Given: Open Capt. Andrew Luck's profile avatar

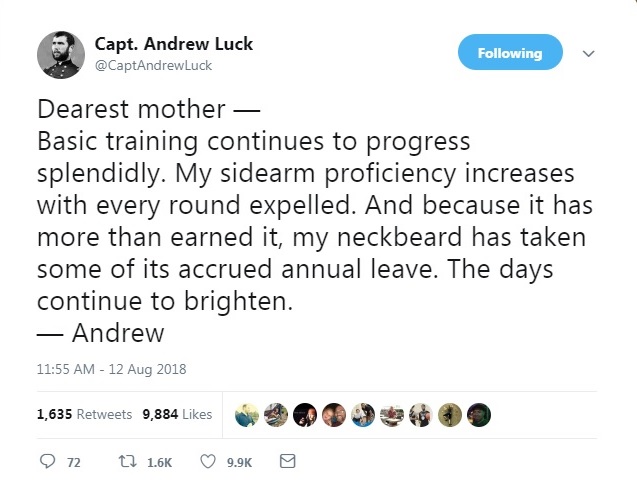Looking at the screenshot, I should coord(59,54).
